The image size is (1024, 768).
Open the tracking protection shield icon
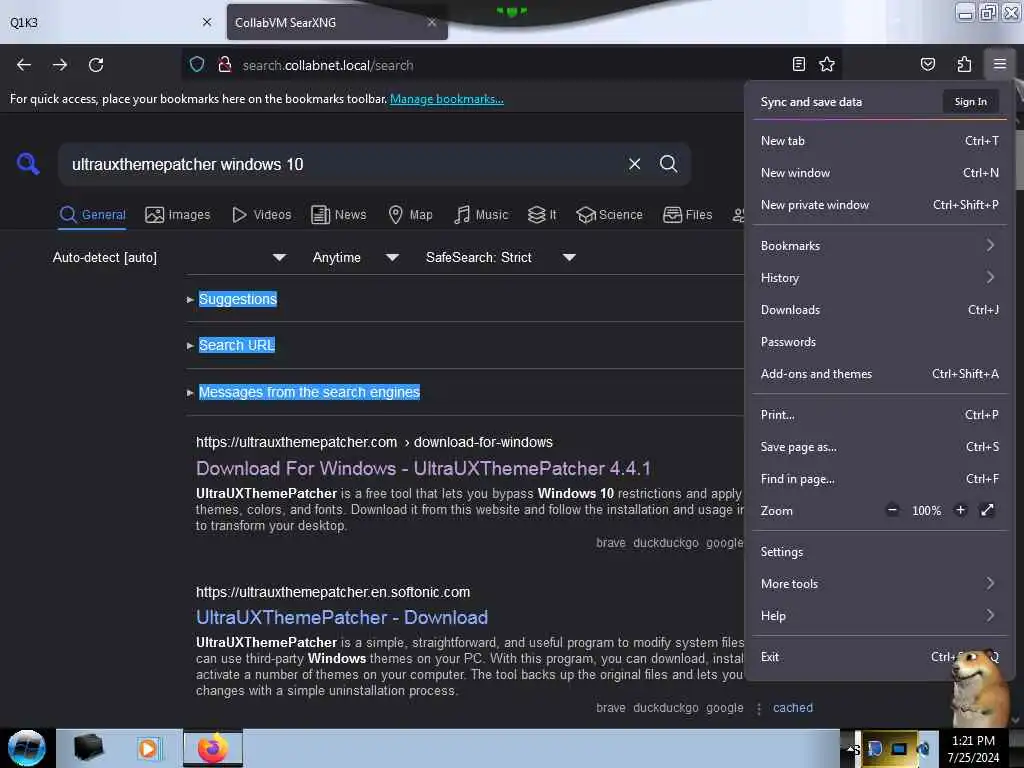(197, 64)
